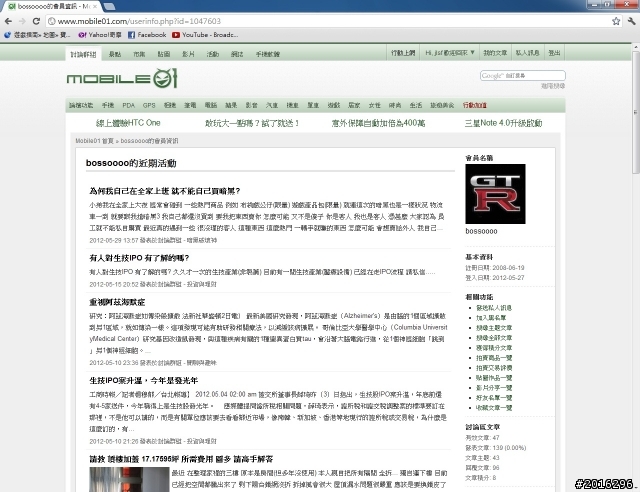The image size is (640, 492).
Task: Expand the Hi user account dropdown
Action: (x=449, y=53)
